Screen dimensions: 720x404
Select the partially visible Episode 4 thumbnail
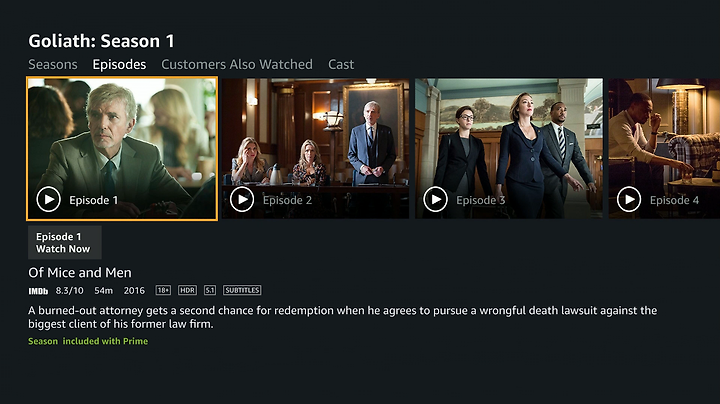(x=664, y=148)
